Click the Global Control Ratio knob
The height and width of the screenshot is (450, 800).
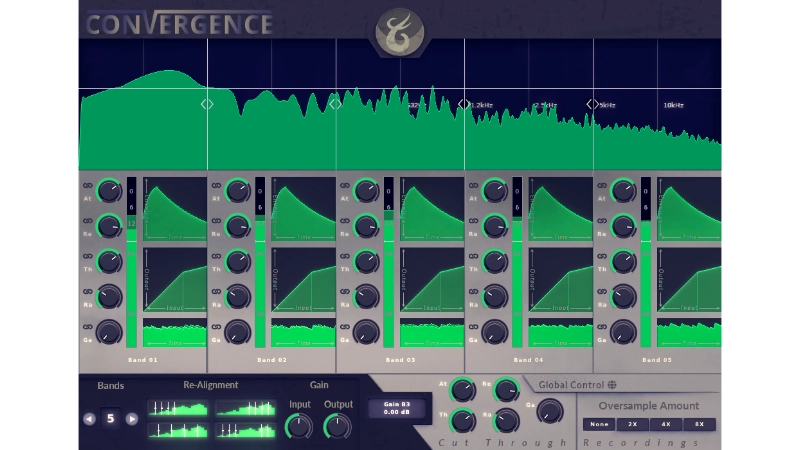point(507,421)
